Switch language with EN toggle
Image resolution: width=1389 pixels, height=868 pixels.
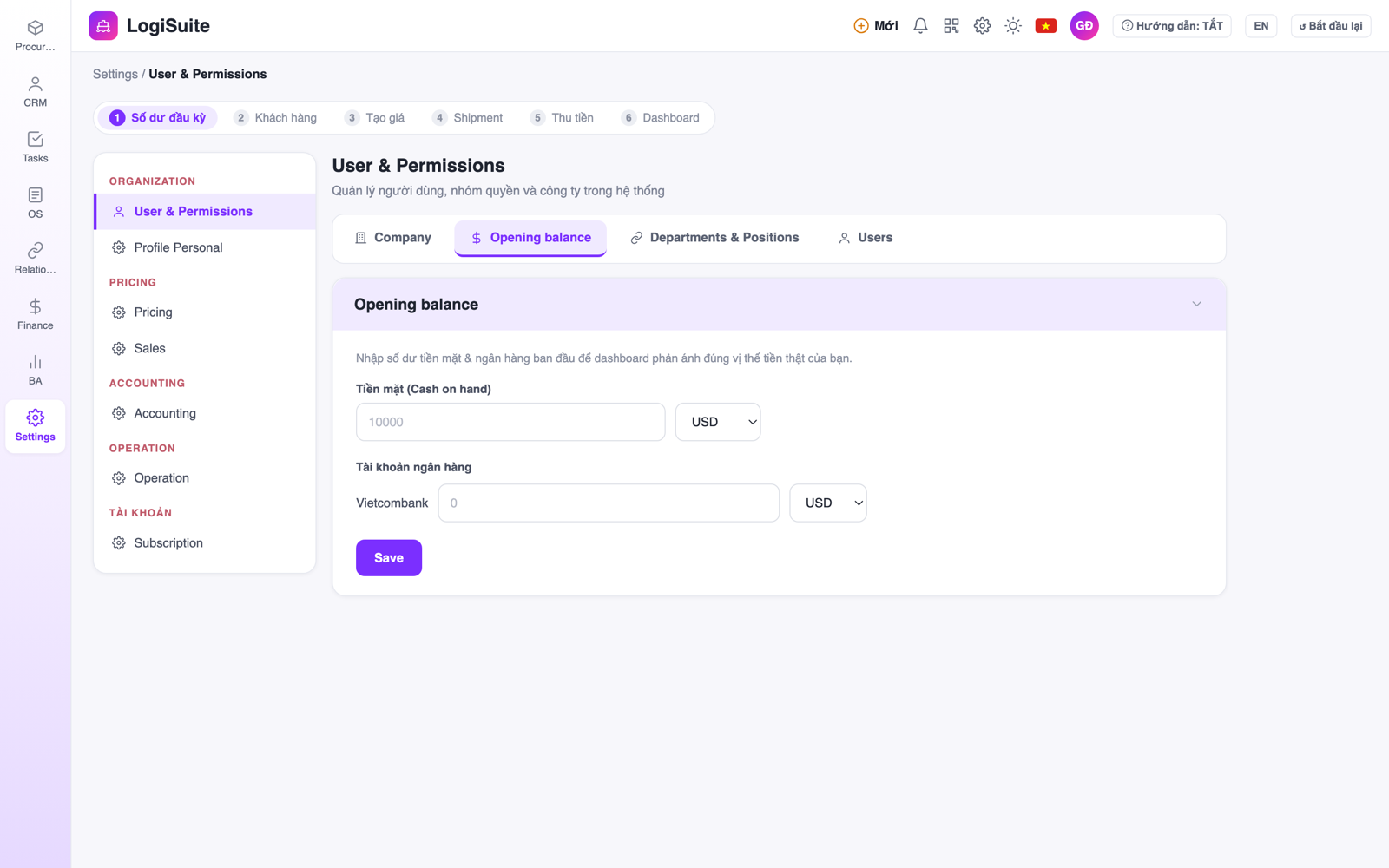point(1261,26)
